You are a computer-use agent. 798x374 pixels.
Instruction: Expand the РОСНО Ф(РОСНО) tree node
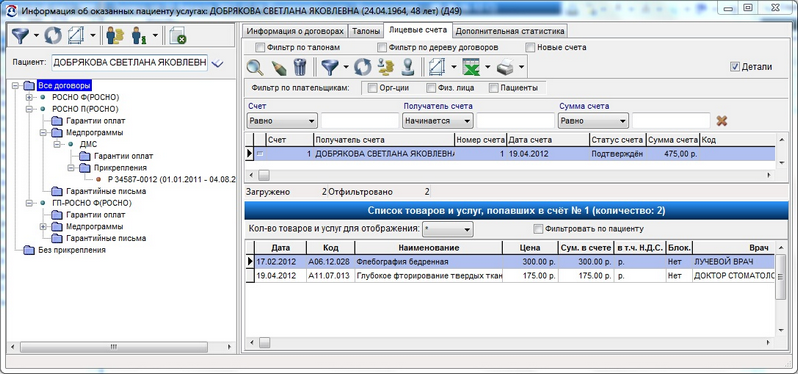(x=29, y=97)
